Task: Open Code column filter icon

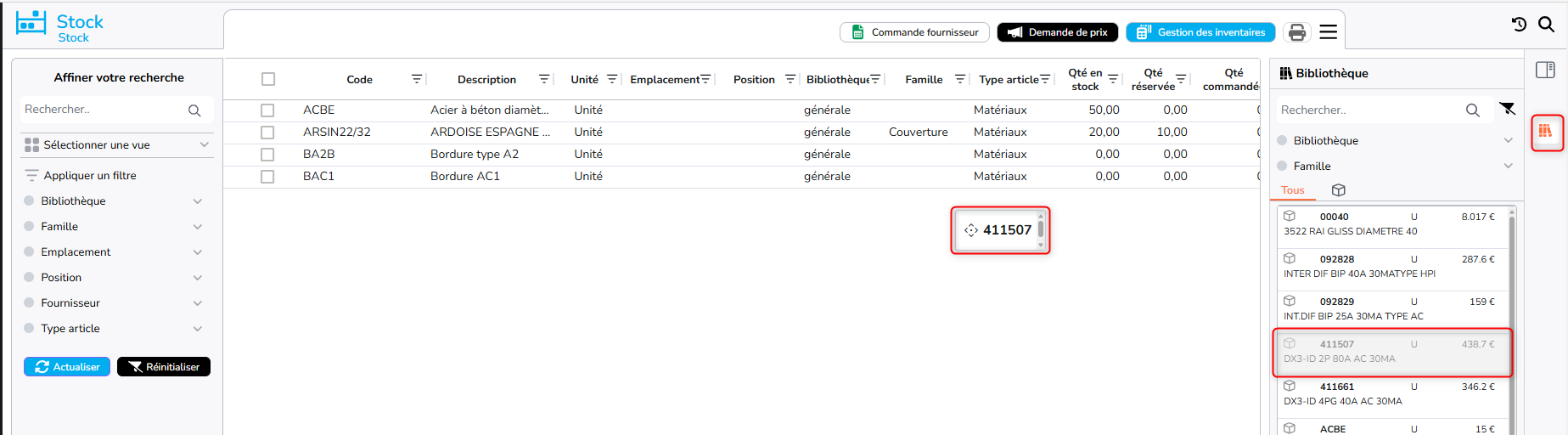Action: pos(417,79)
